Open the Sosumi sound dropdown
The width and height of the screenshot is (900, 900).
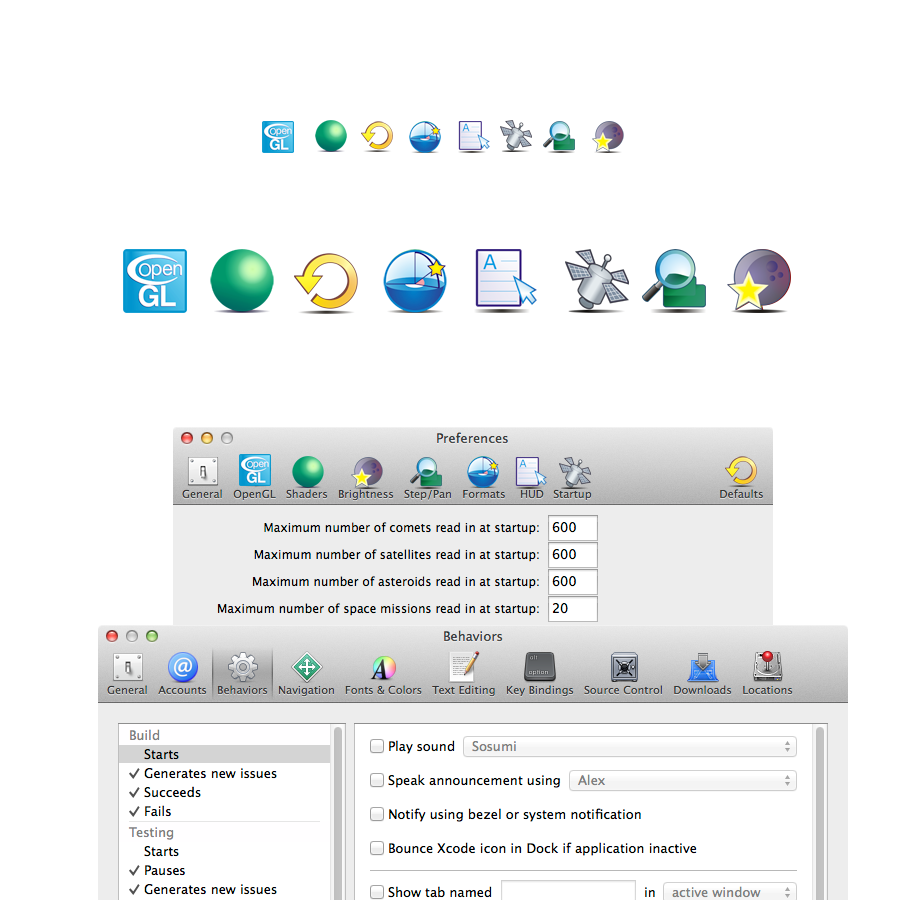tap(630, 746)
